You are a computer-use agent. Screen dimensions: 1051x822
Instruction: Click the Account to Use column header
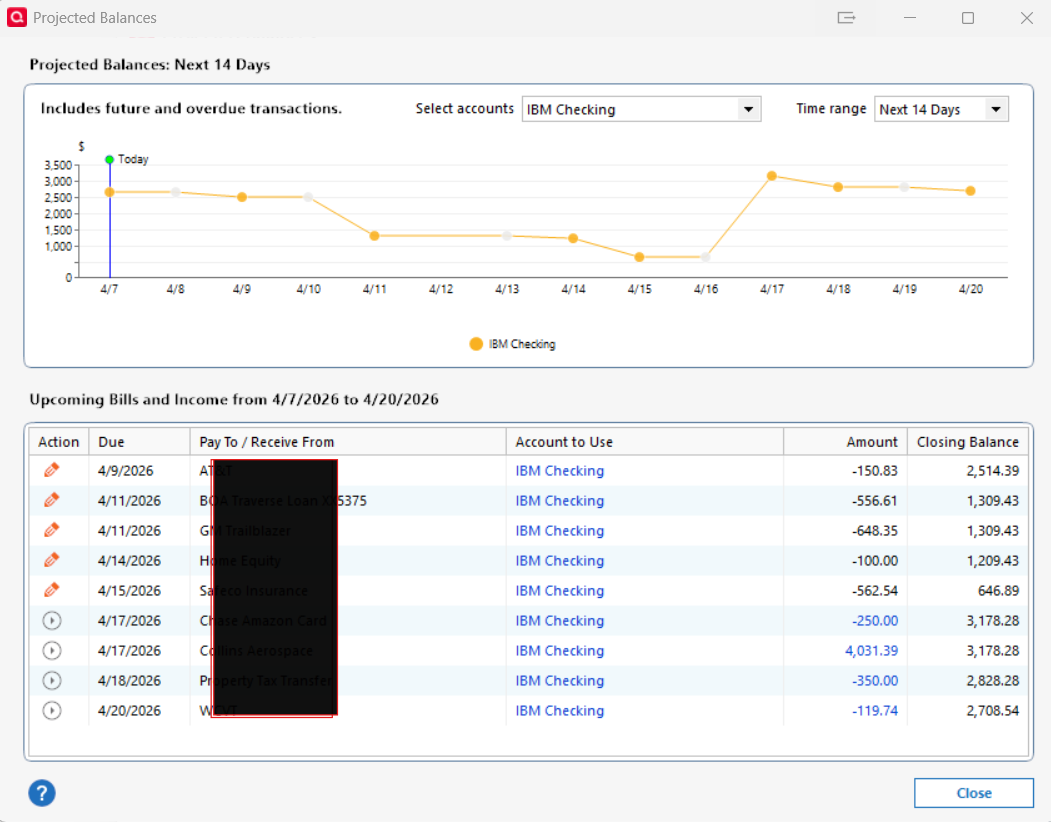click(x=644, y=442)
